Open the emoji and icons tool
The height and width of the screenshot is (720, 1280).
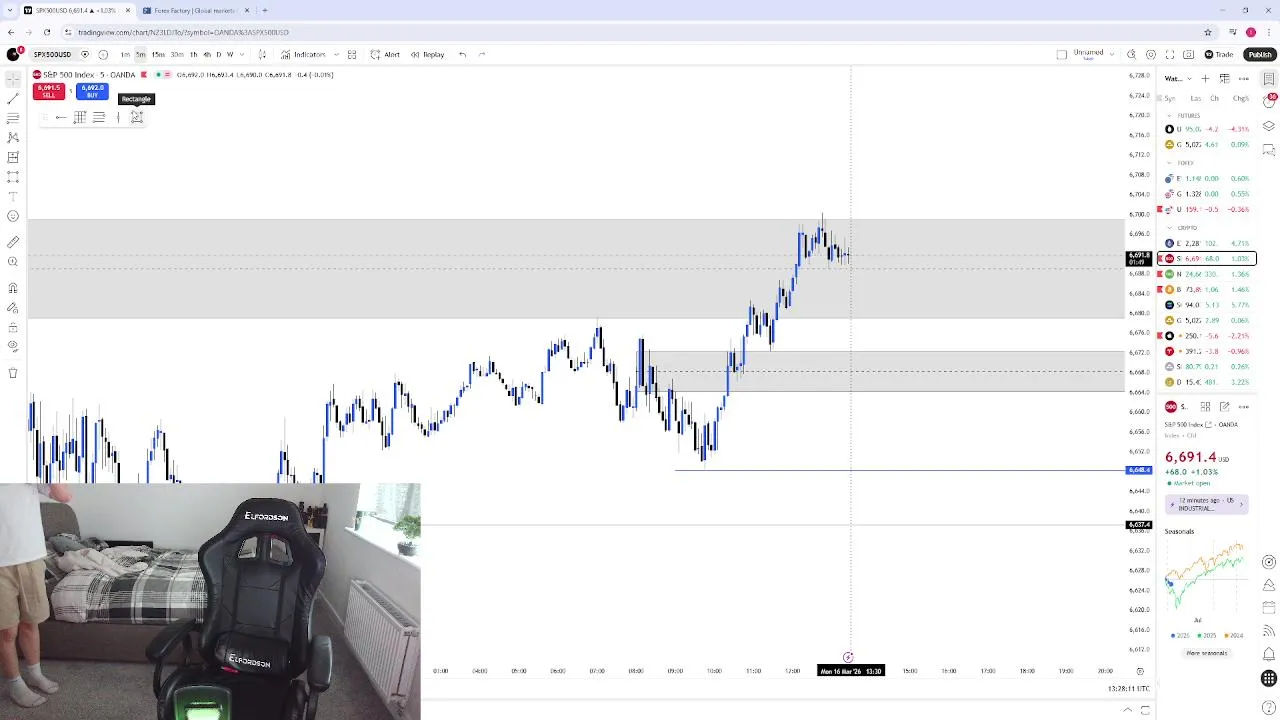click(x=13, y=216)
